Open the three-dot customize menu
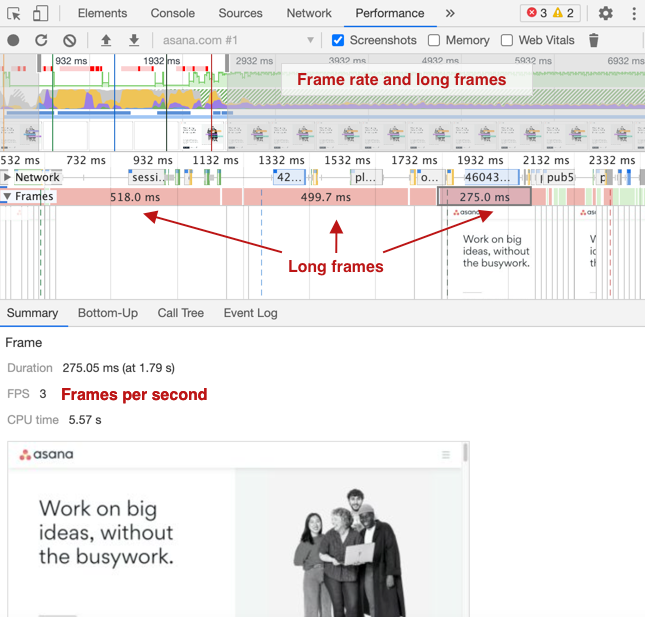645x617 pixels. pyautogui.click(x=634, y=14)
